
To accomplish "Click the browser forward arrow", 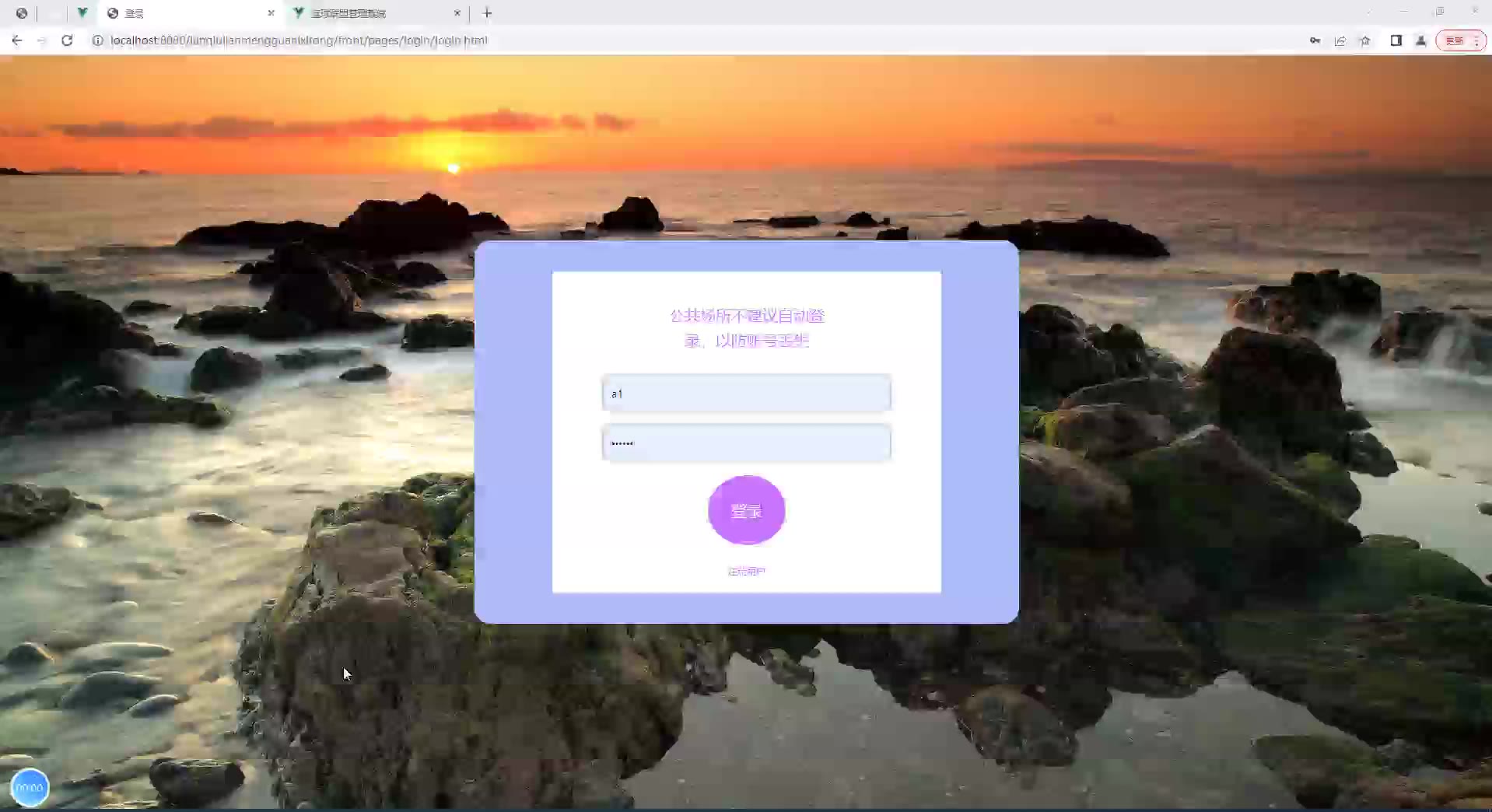I will [42, 40].
